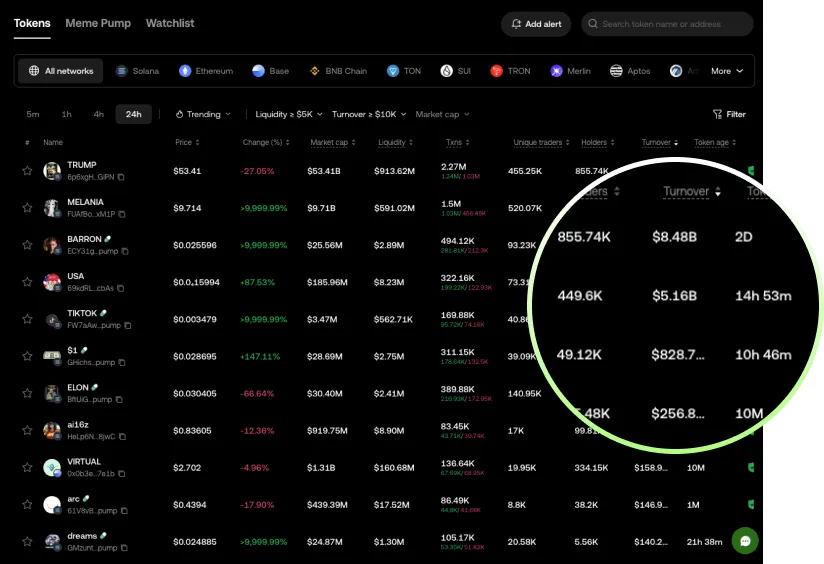Add ai16z to watchlist via star
The height and width of the screenshot is (564, 824).
[x=27, y=430]
